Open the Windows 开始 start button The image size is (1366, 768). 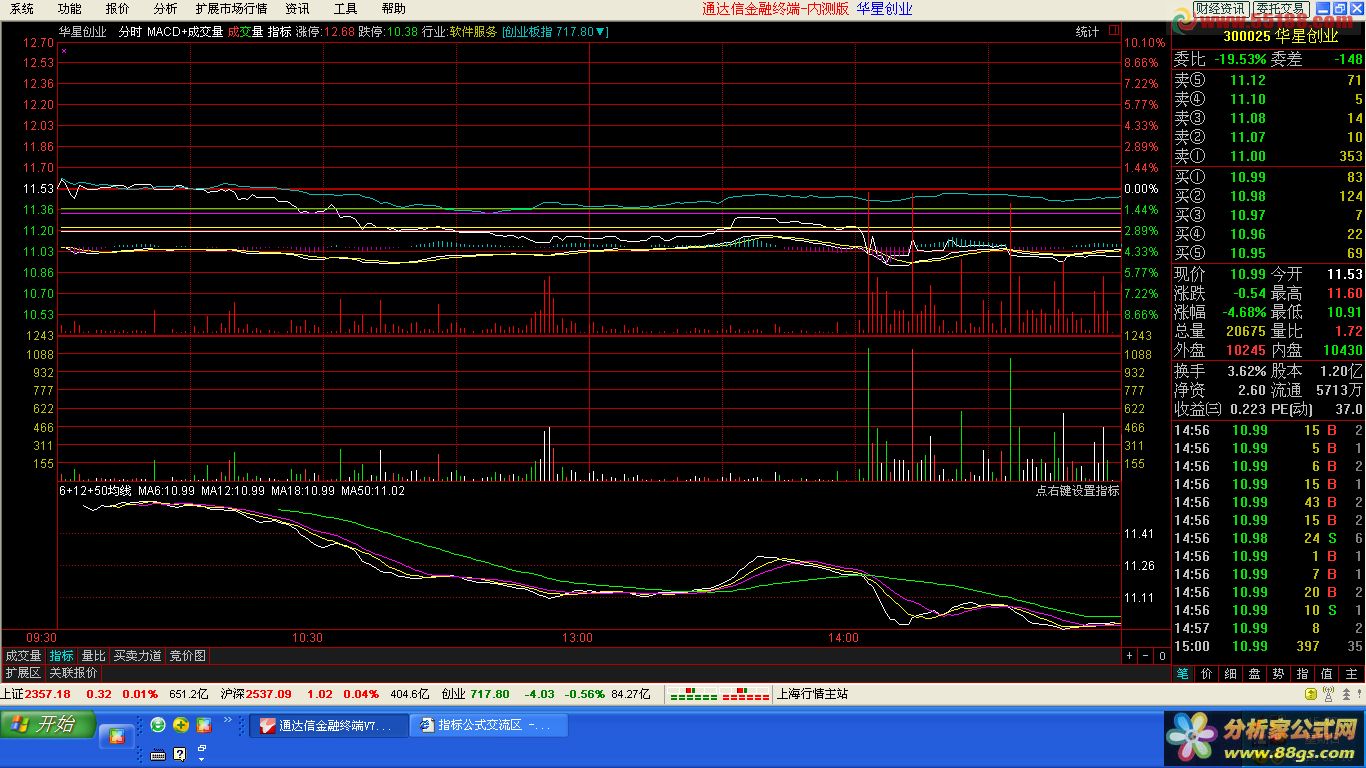point(48,724)
